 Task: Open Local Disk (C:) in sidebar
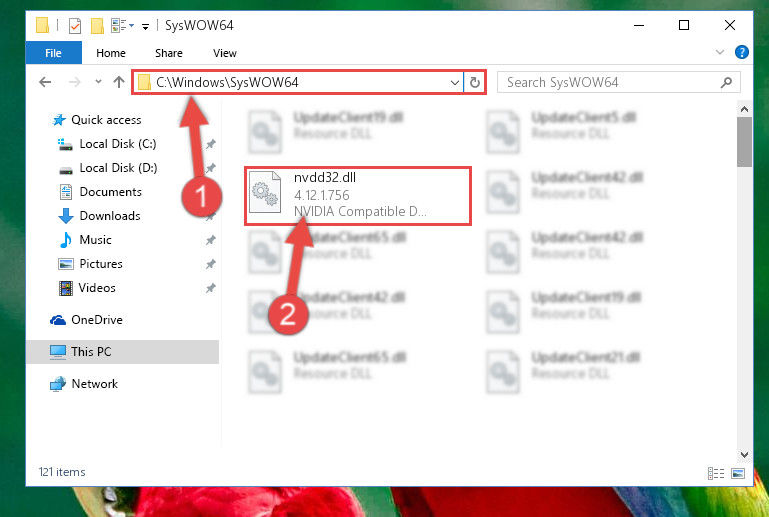(118, 144)
